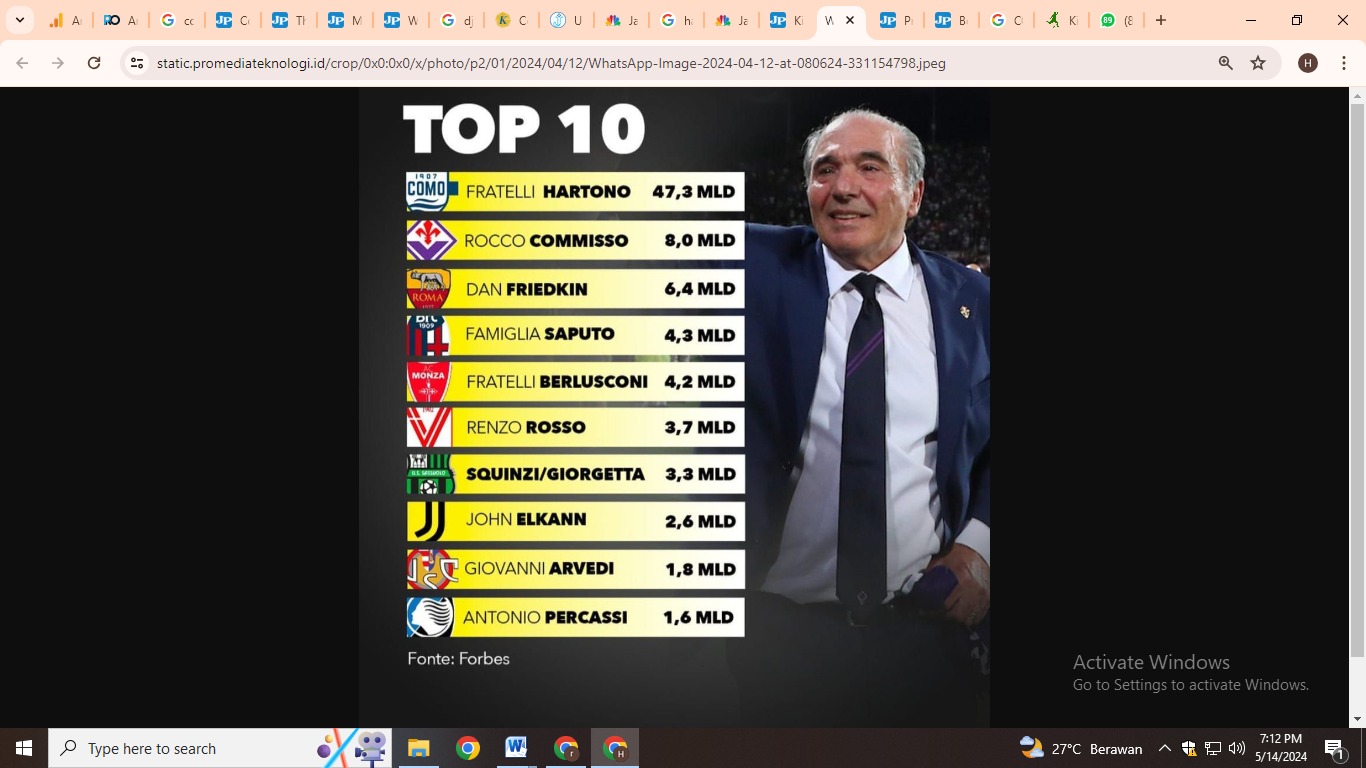Screen dimensions: 1366x768
Task: Click the down arrow of vertical scrollbar
Action: [x=1357, y=719]
